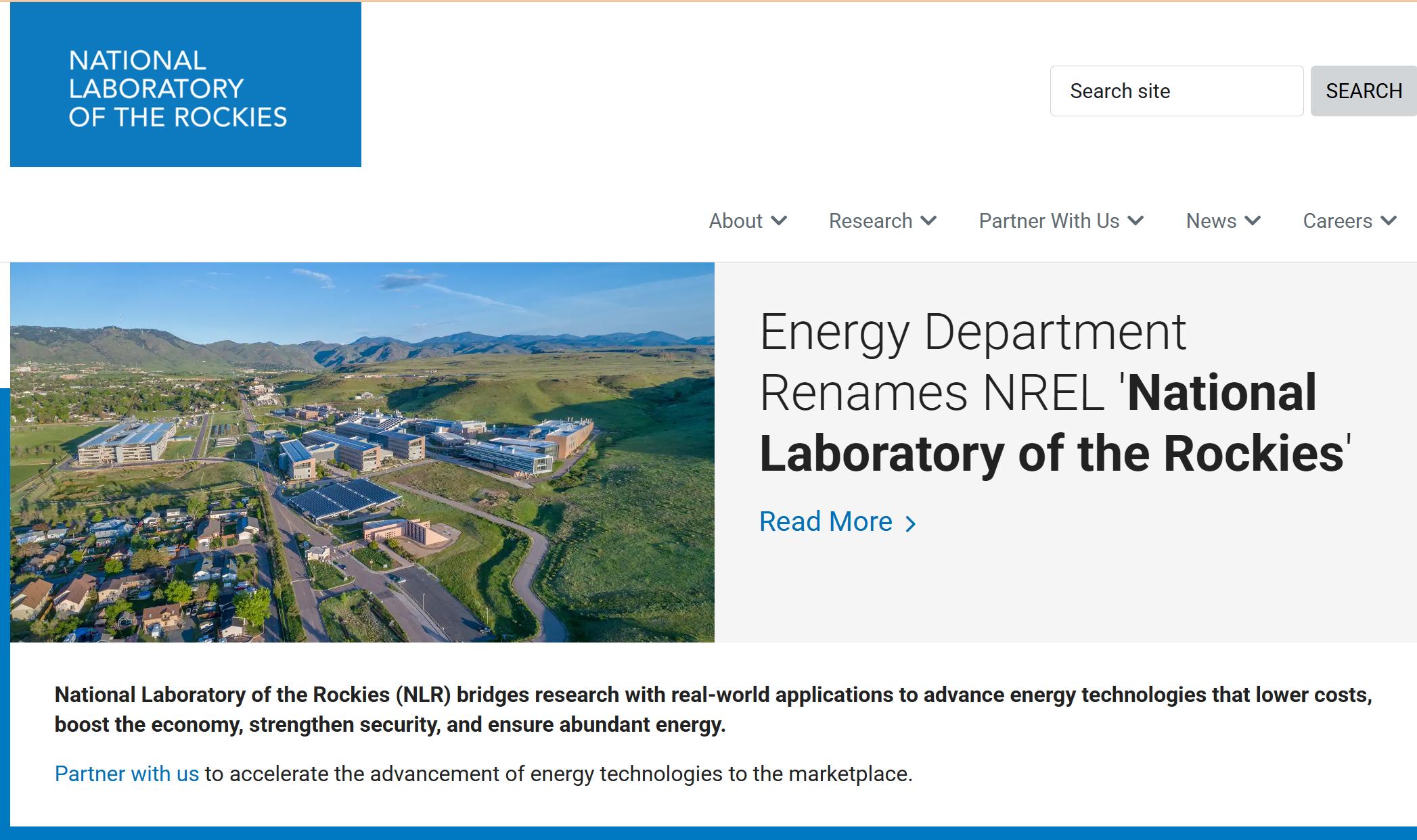Open the Partner with us text link
Viewport: 1417px width, 840px height.
point(127,774)
